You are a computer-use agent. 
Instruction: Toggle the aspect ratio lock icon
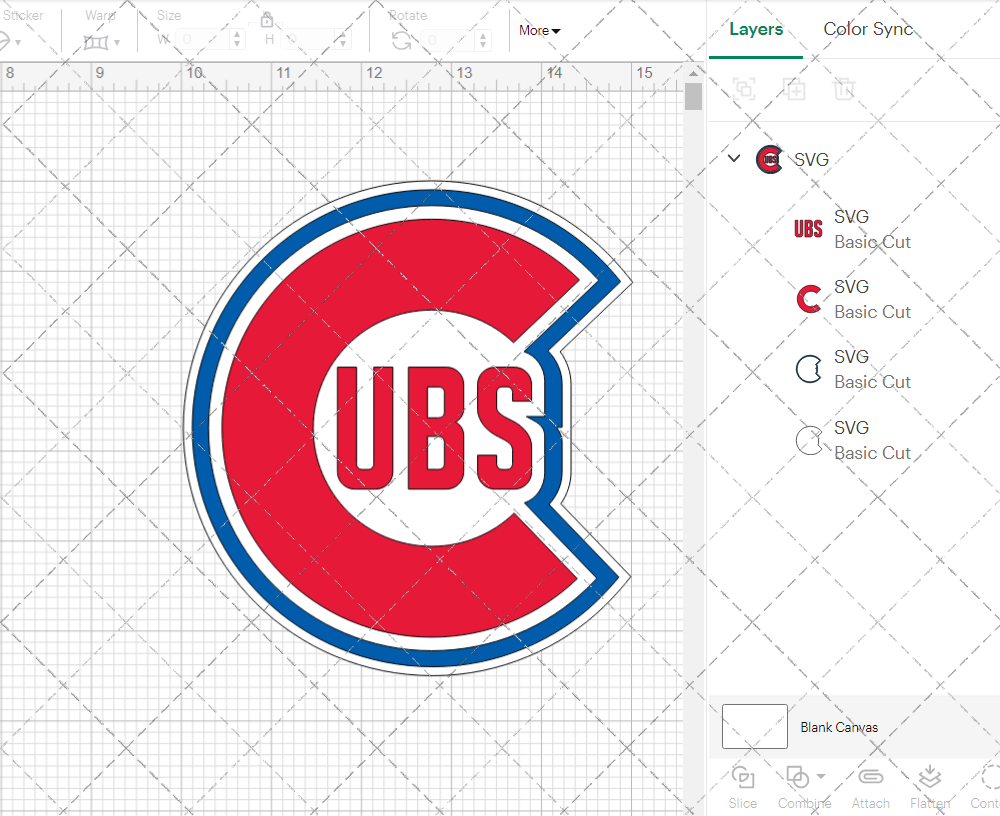click(x=267, y=20)
